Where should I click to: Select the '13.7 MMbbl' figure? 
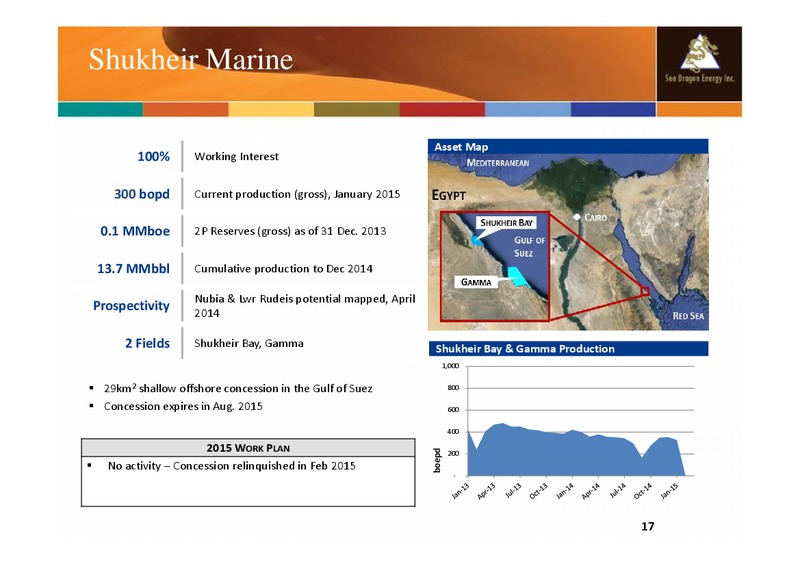(x=134, y=268)
